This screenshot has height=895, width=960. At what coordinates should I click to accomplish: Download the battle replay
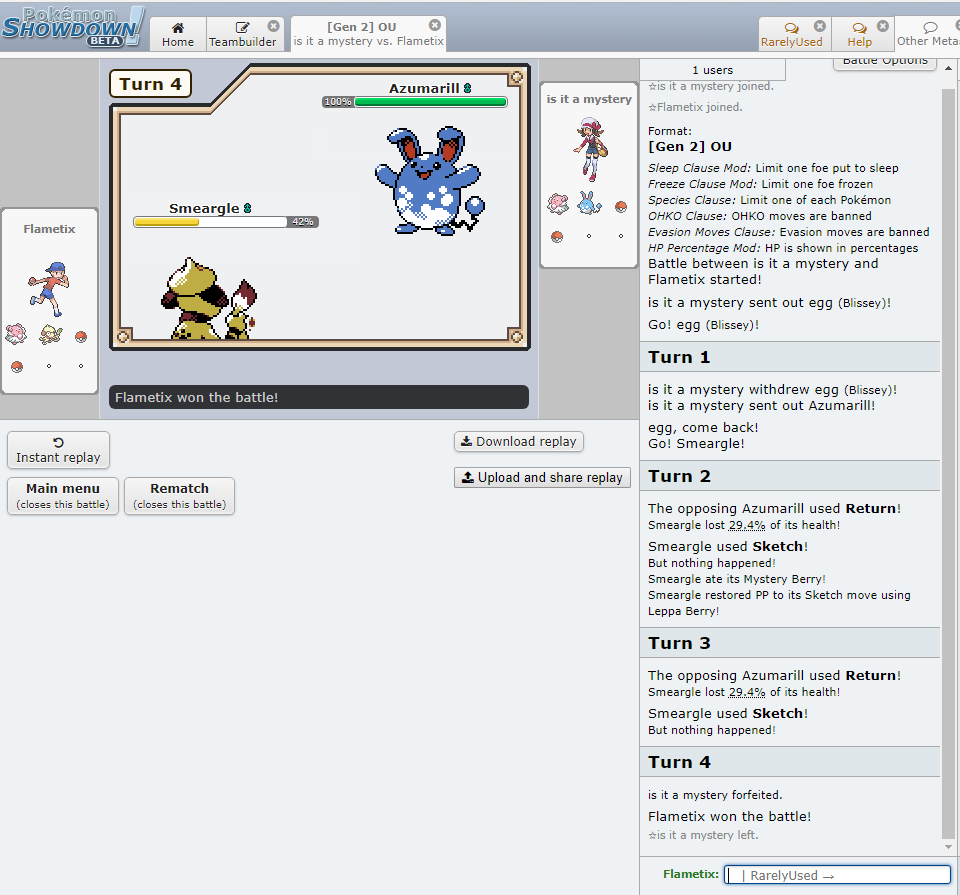[x=519, y=441]
